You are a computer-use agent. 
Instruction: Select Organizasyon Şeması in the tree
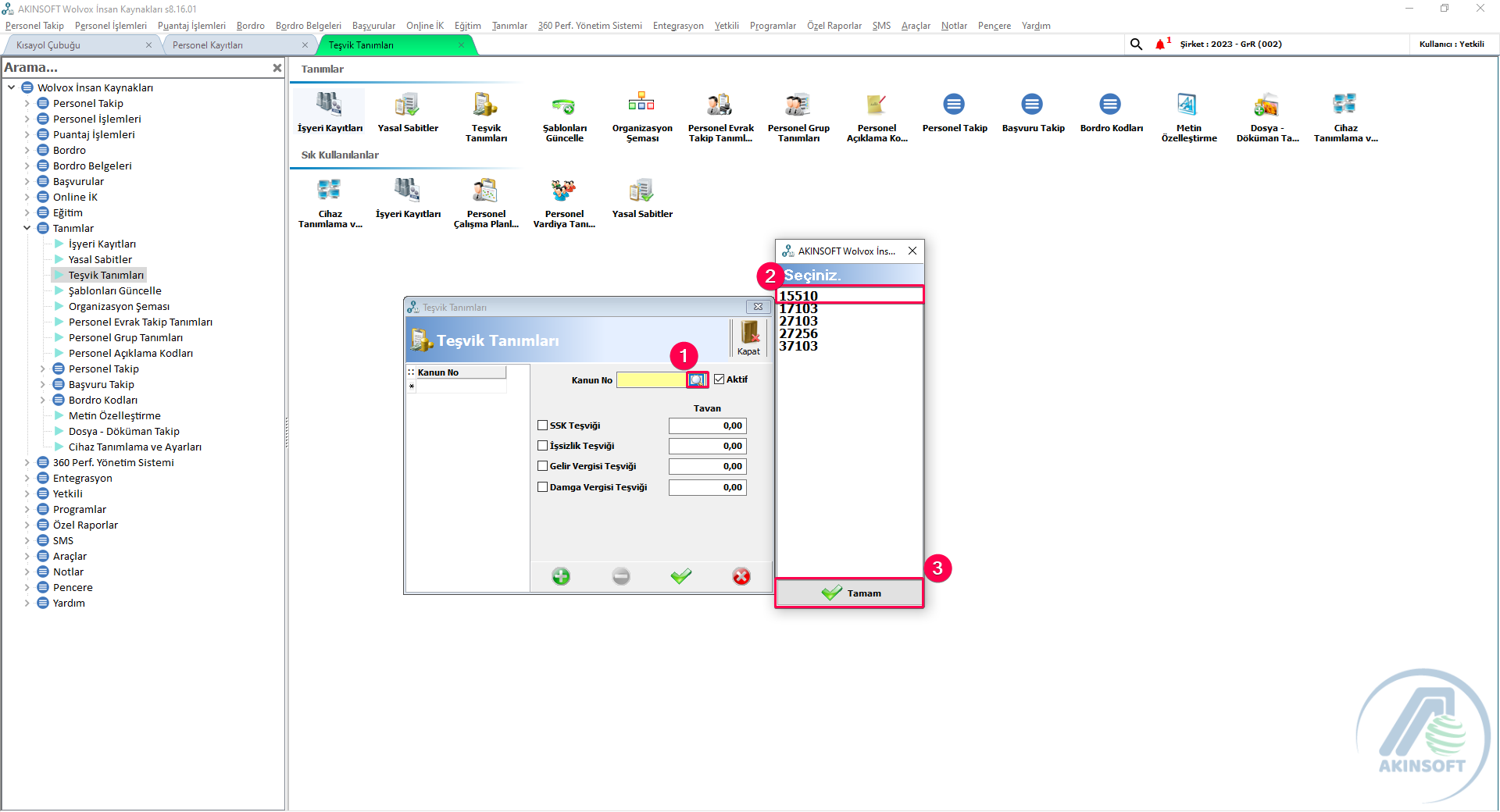pyautogui.click(x=119, y=306)
